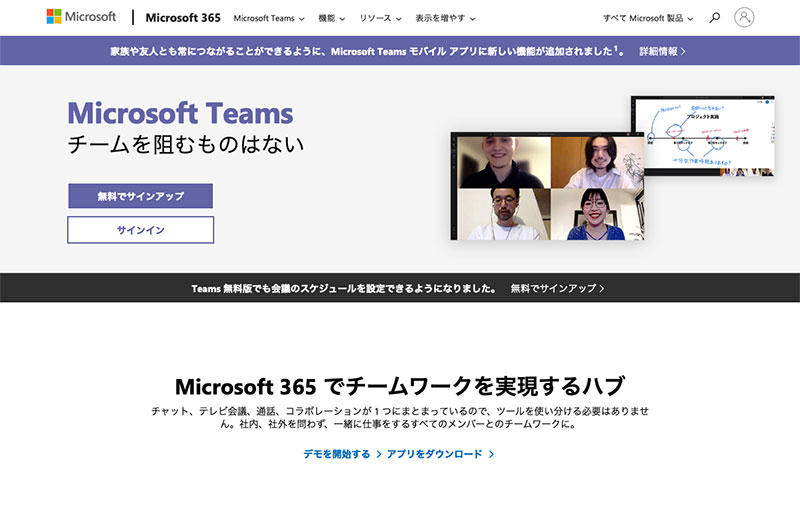Click the Microsoft Teams hero heading
Image resolution: width=800 pixels, height=507 pixels.
coord(180,113)
